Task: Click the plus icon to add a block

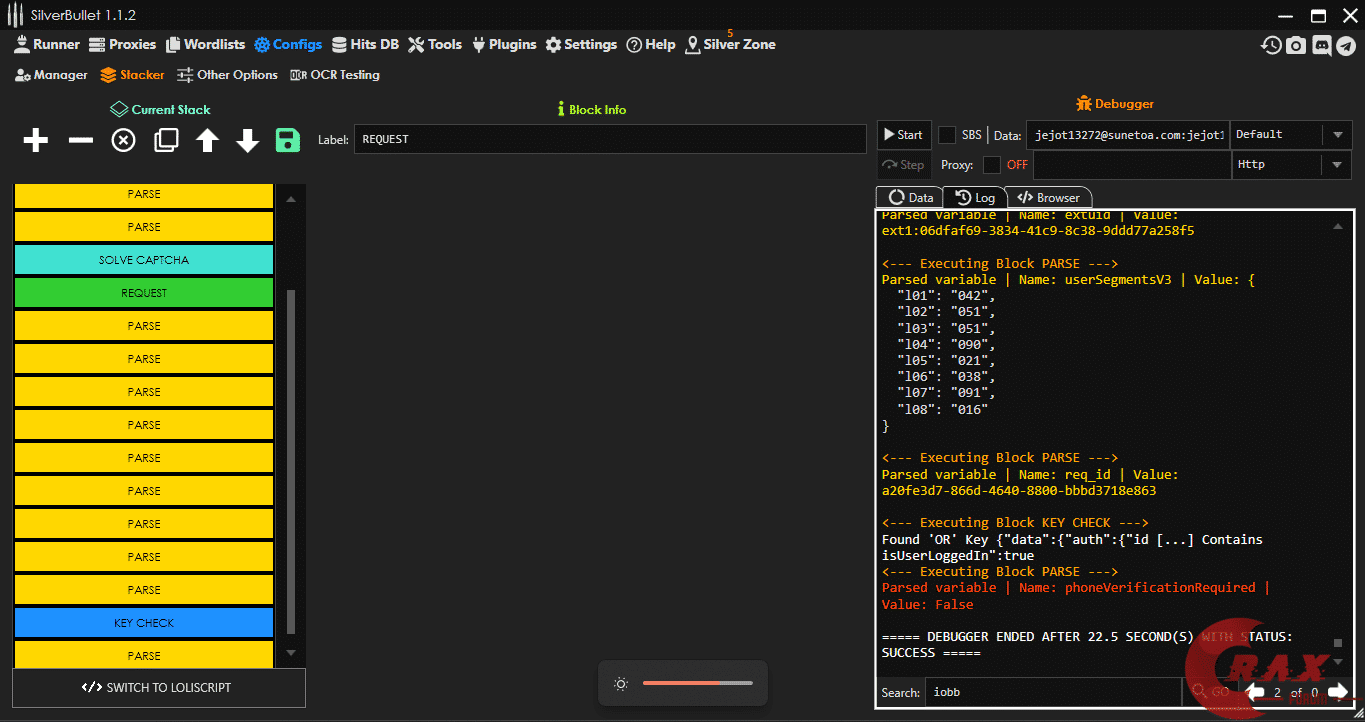Action: (x=36, y=140)
